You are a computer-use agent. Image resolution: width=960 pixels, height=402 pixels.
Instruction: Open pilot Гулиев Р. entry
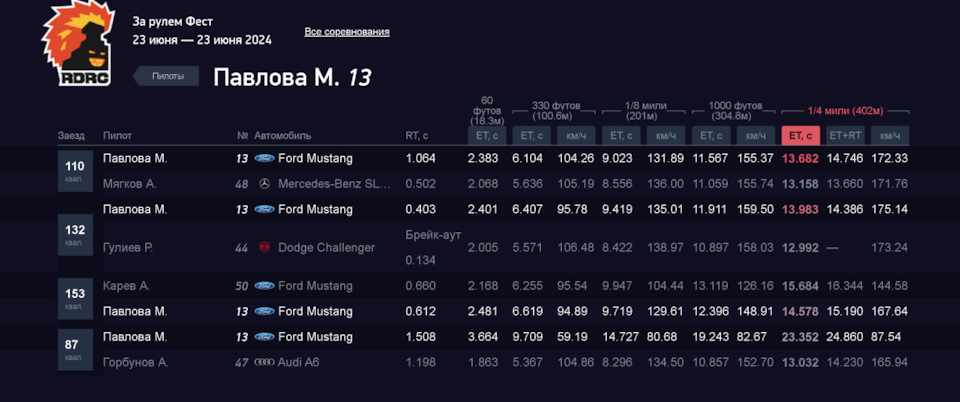pyautogui.click(x=128, y=247)
